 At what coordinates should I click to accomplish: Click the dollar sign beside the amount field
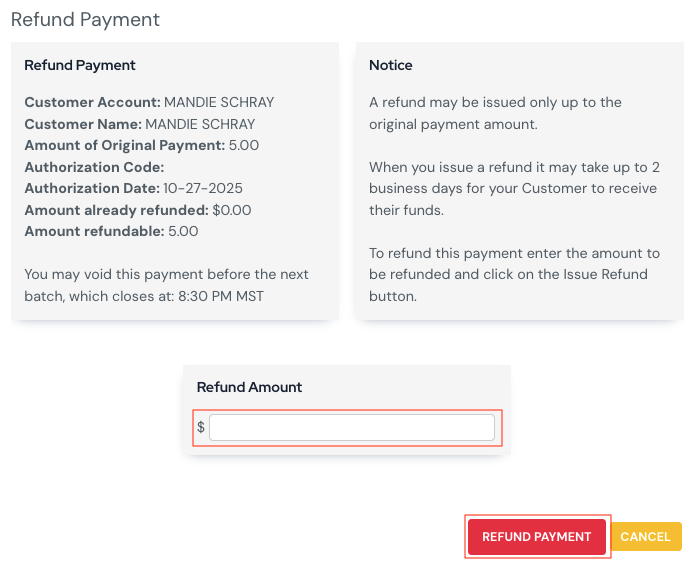click(201, 427)
